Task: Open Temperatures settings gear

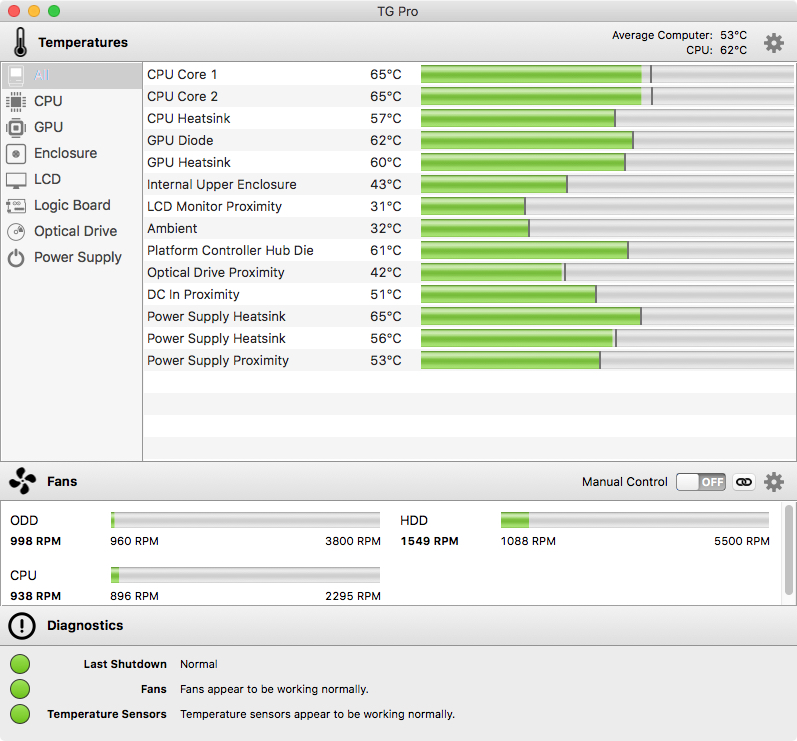Action: click(x=774, y=43)
